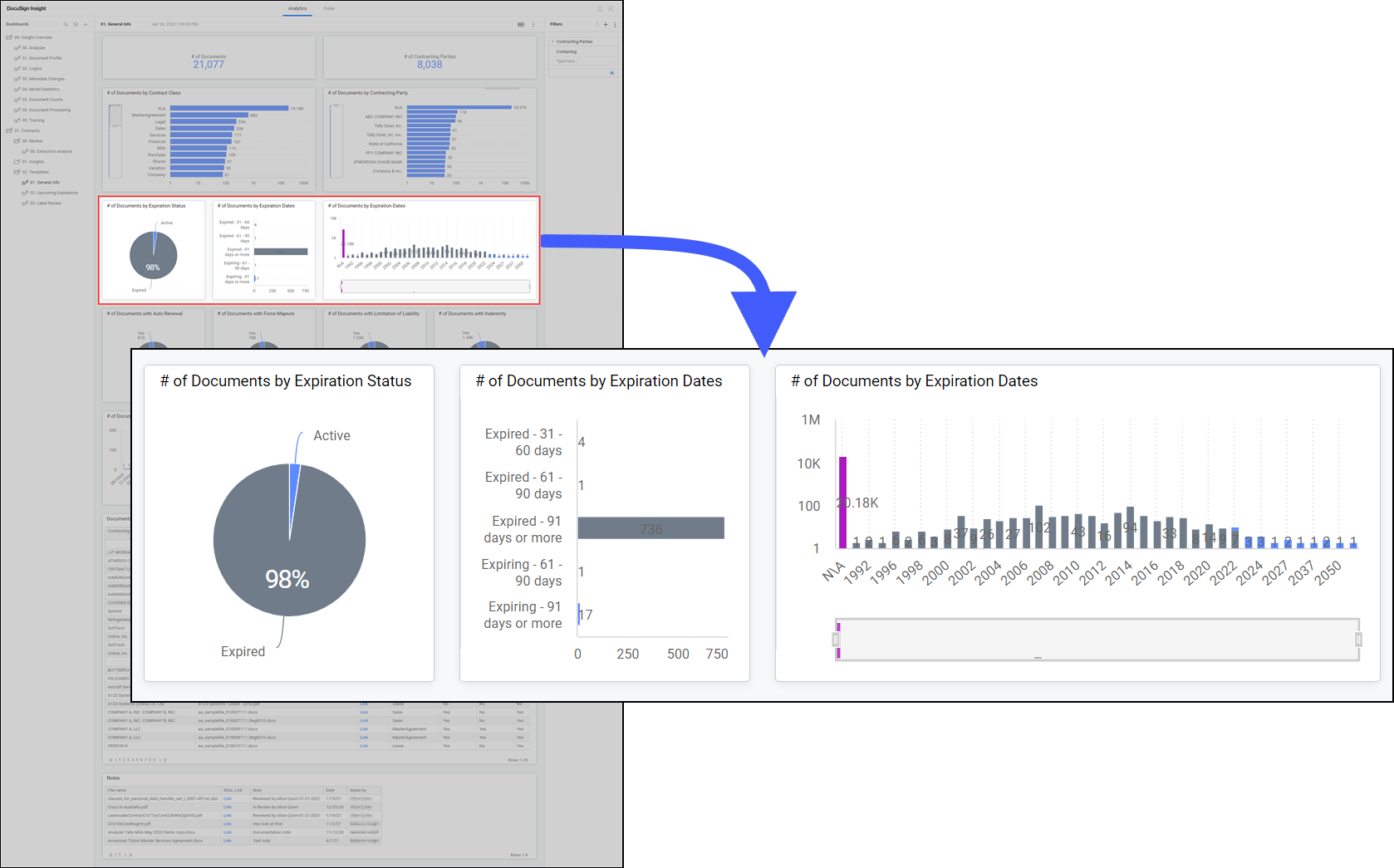Screen dimensions: 1394x868
Task: Search dashboards with the magnifier icon
Action: 66,24
